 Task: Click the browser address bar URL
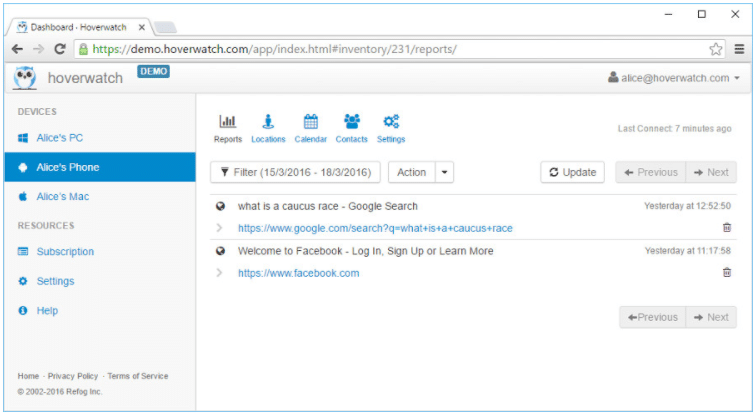pyautogui.click(x=274, y=49)
